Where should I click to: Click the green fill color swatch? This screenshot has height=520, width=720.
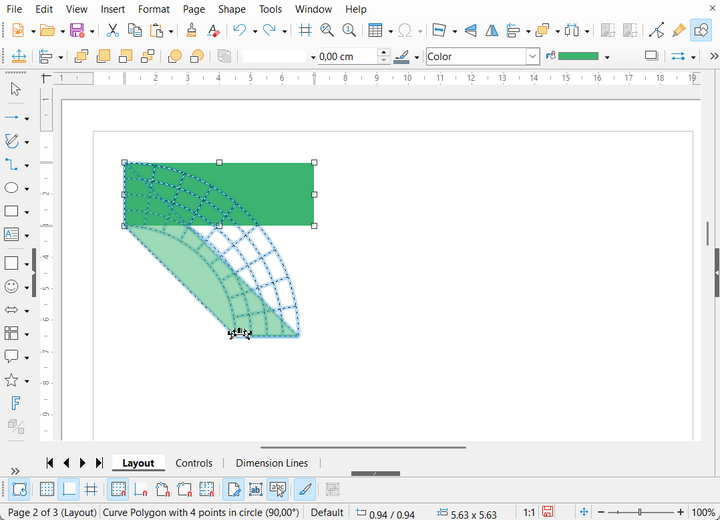579,57
